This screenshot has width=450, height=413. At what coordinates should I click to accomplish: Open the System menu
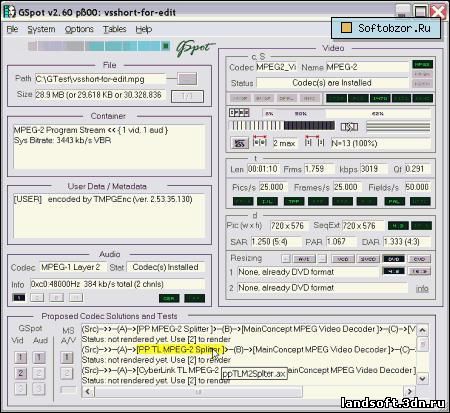click(41, 29)
